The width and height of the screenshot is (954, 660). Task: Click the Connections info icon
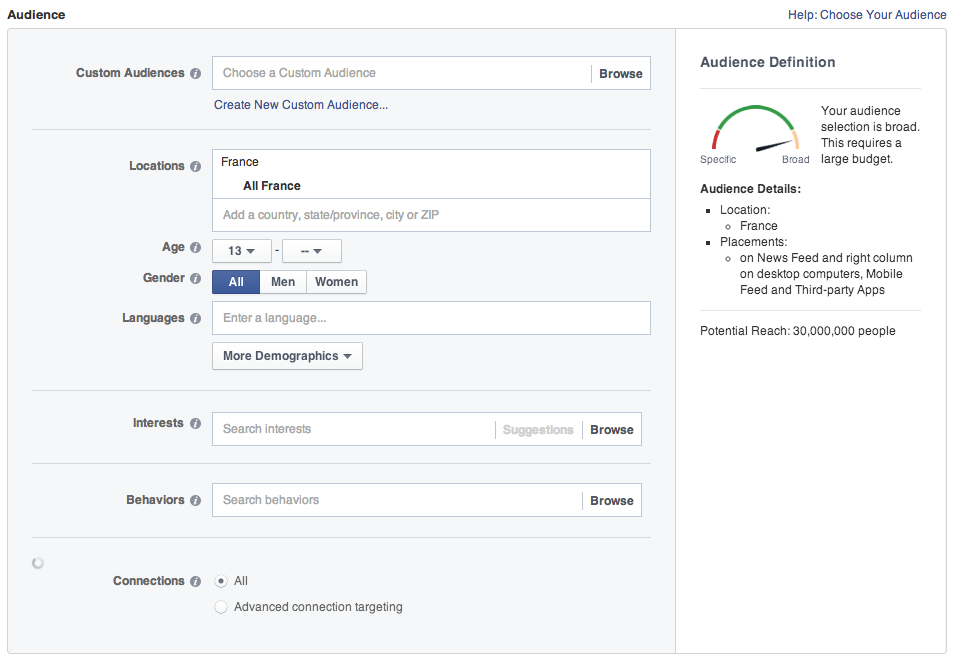pyautogui.click(x=195, y=582)
